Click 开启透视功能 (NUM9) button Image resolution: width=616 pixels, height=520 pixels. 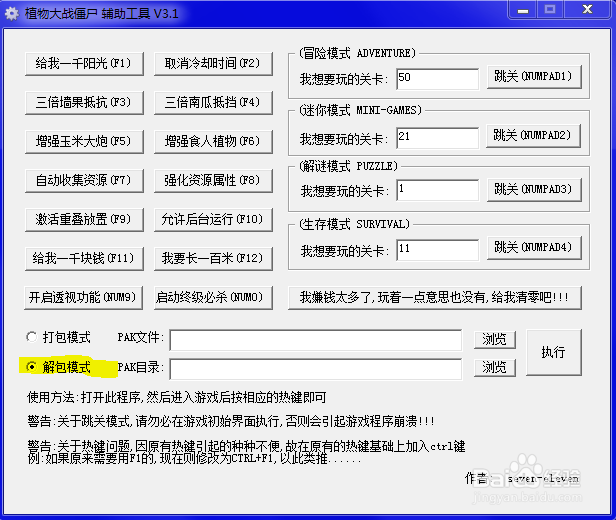click(x=83, y=297)
